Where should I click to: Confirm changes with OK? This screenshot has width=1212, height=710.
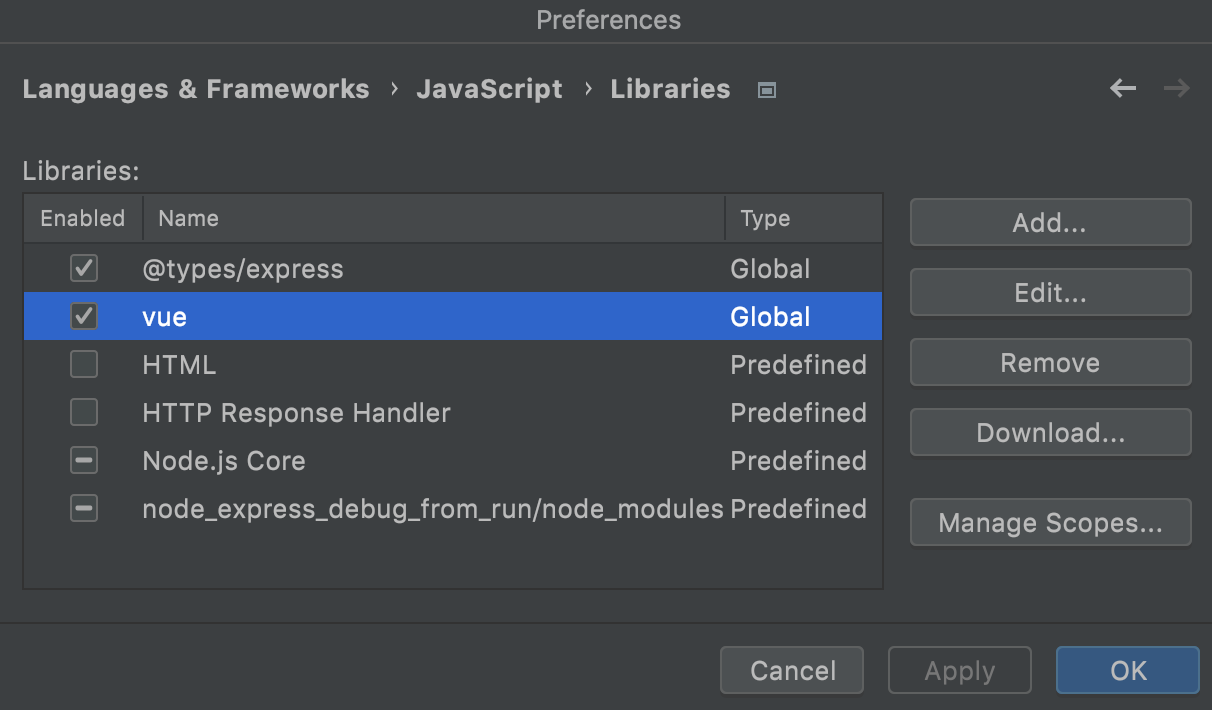[1127, 670]
